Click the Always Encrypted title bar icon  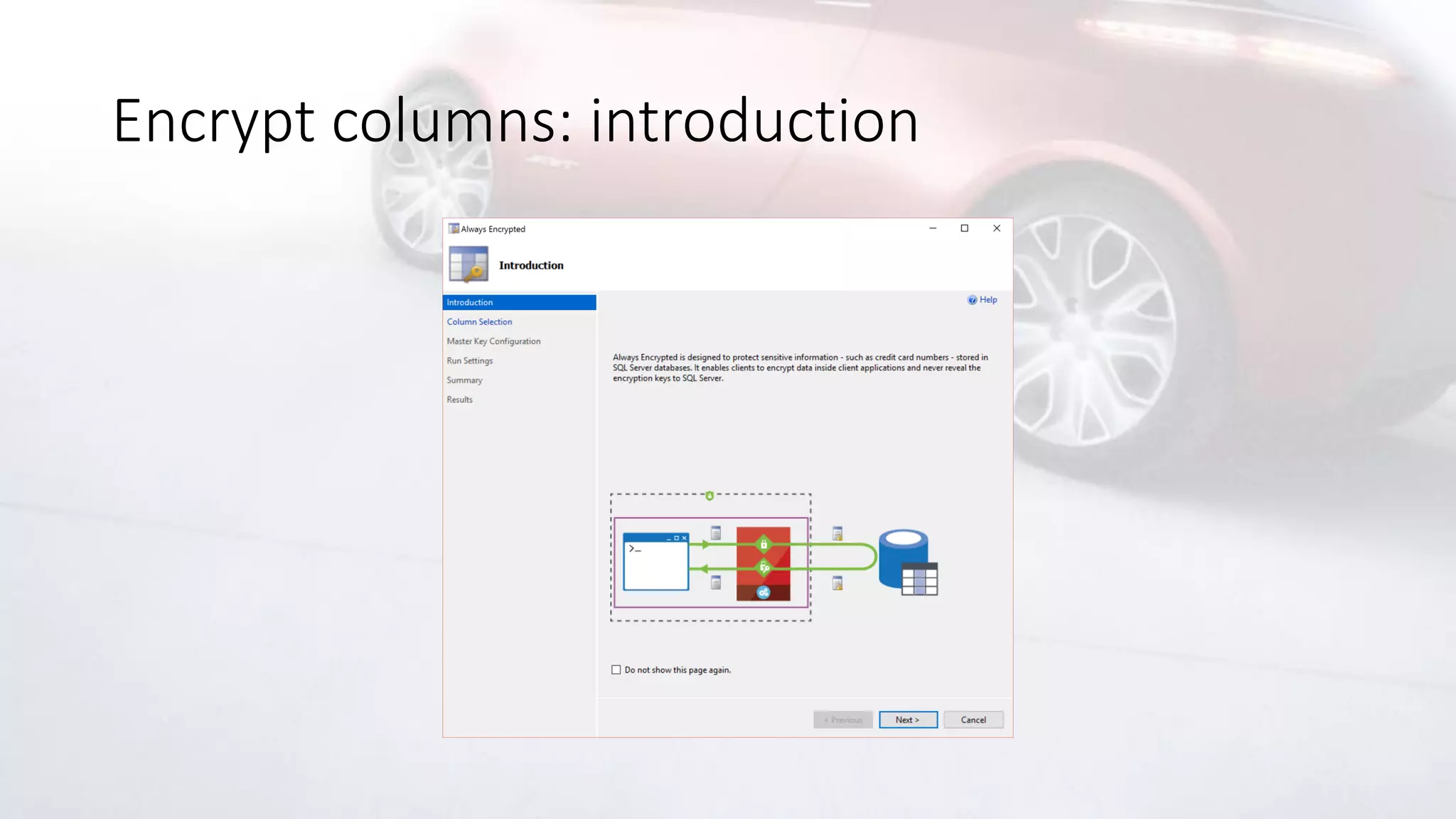click(454, 228)
